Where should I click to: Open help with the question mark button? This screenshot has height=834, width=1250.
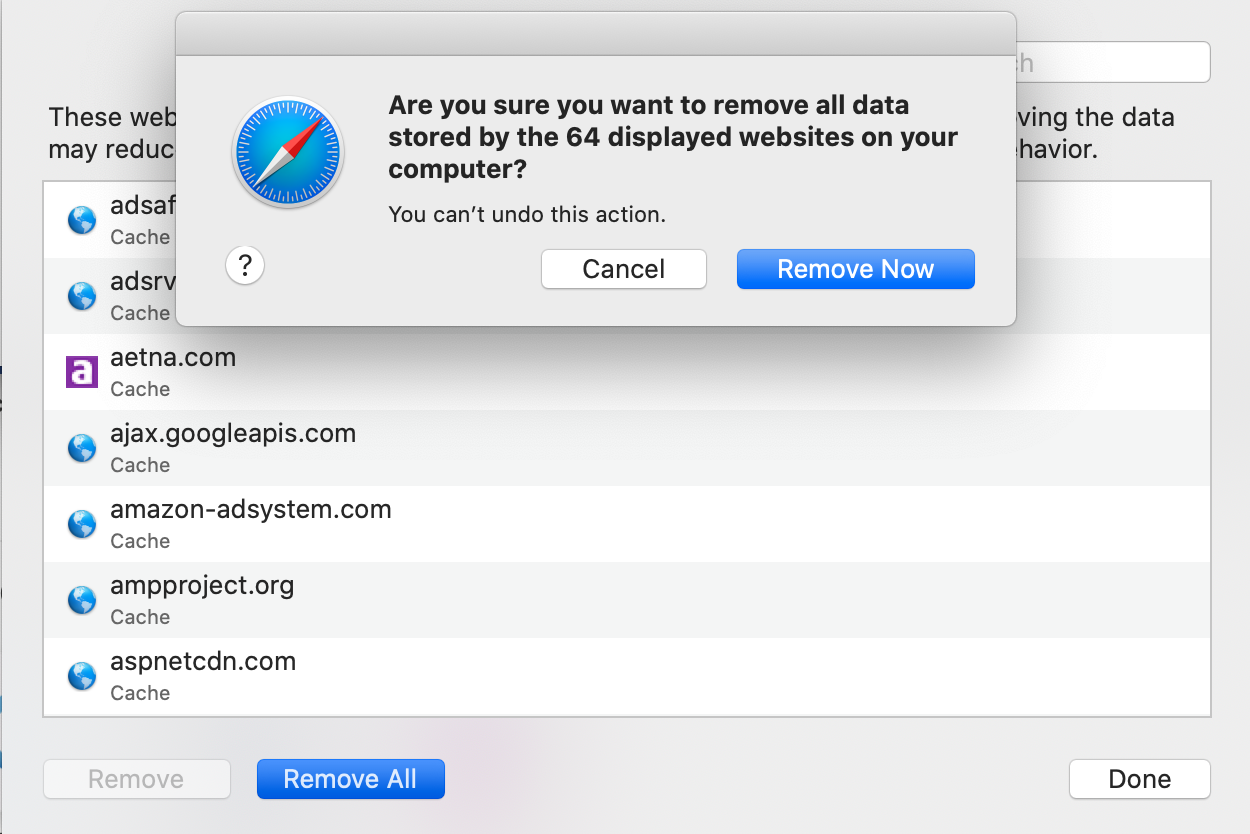(x=245, y=266)
